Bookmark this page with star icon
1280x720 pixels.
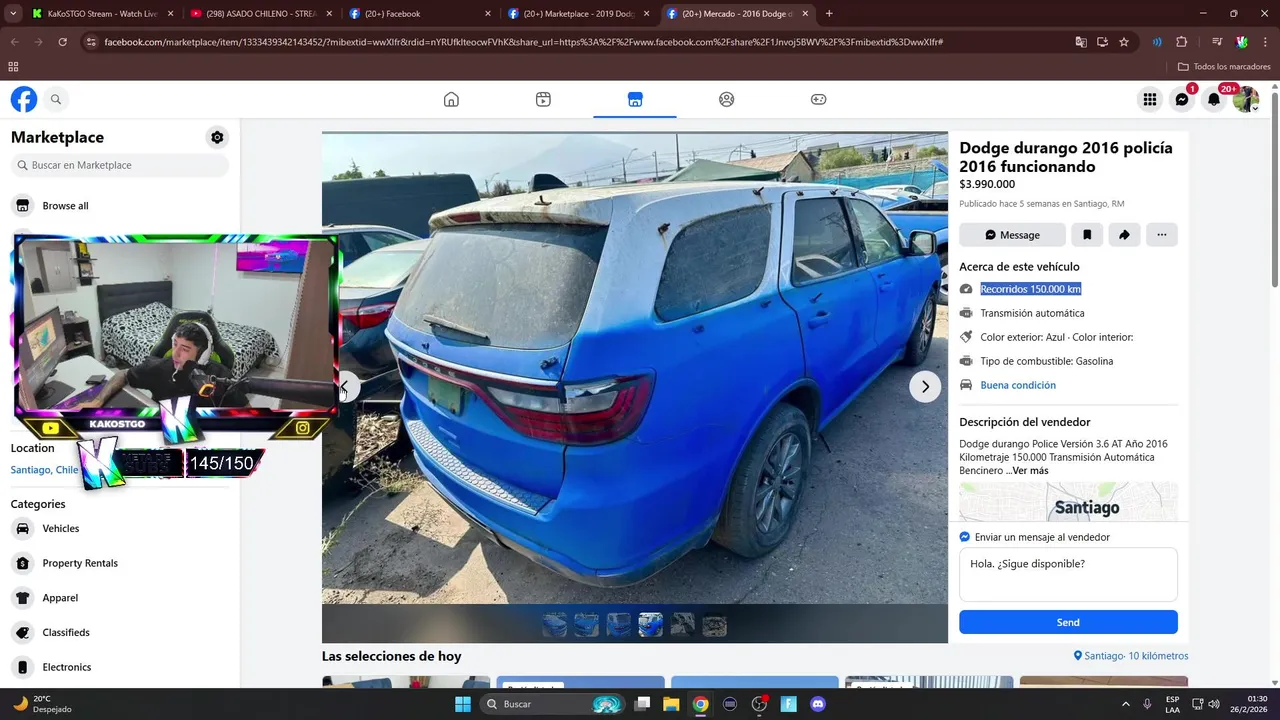coord(1124,42)
